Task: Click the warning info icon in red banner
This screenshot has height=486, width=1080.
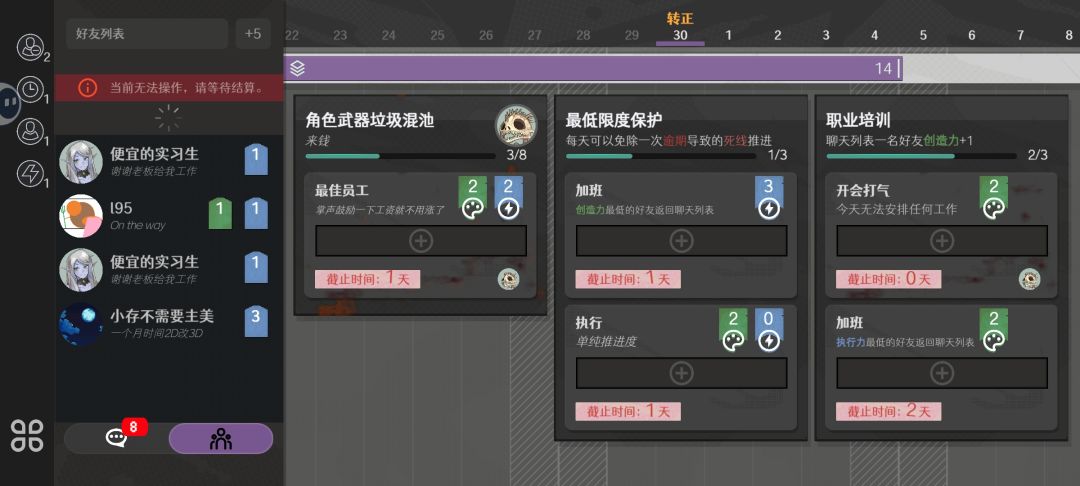Action: coord(87,88)
